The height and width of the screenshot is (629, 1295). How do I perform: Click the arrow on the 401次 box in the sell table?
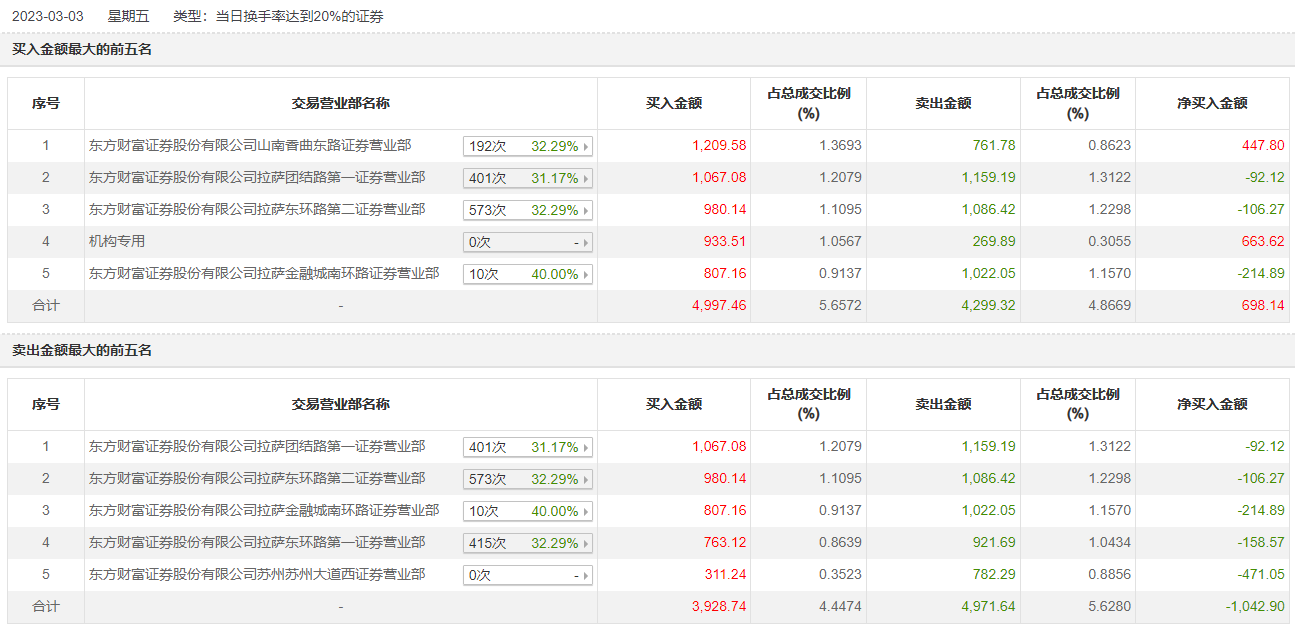[x=586, y=447]
